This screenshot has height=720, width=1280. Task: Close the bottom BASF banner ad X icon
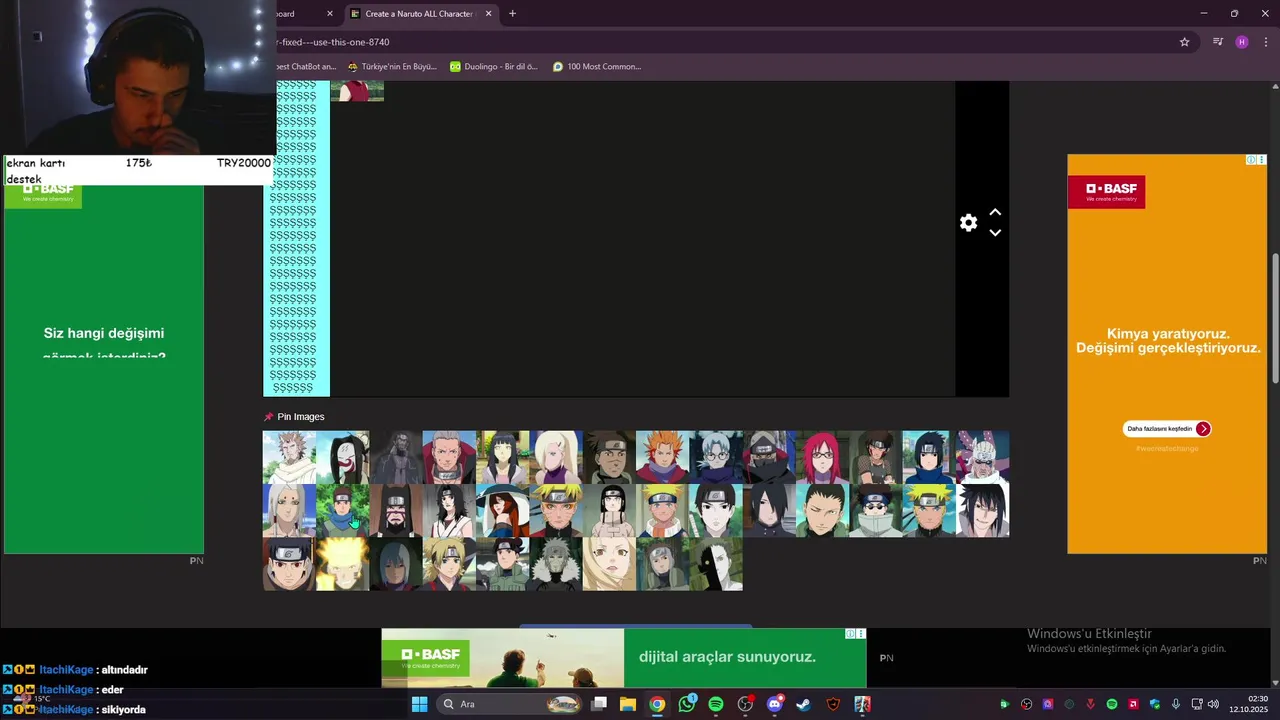pyautogui.click(x=861, y=633)
